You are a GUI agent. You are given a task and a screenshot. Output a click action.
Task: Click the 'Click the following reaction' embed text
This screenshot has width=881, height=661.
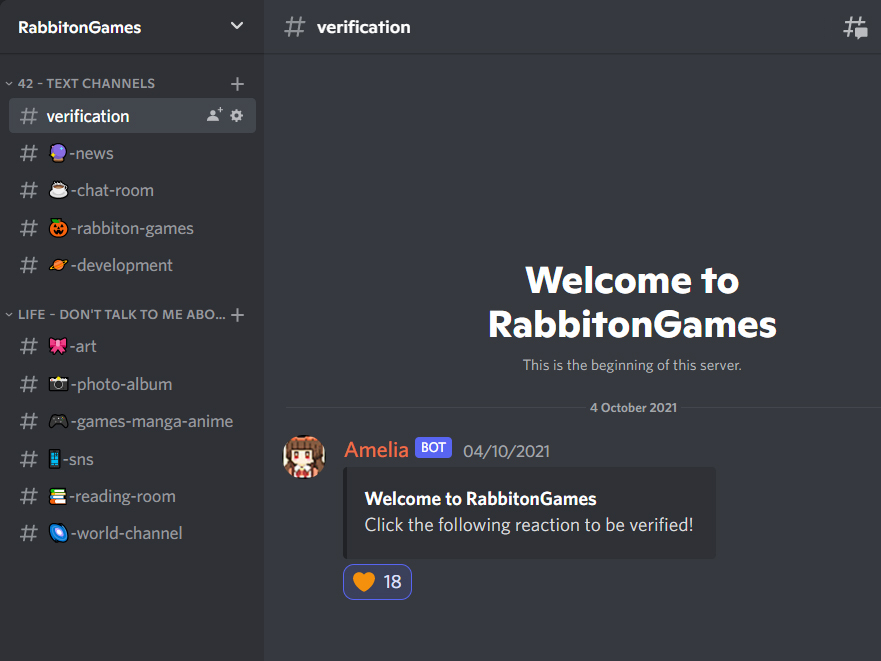click(529, 525)
